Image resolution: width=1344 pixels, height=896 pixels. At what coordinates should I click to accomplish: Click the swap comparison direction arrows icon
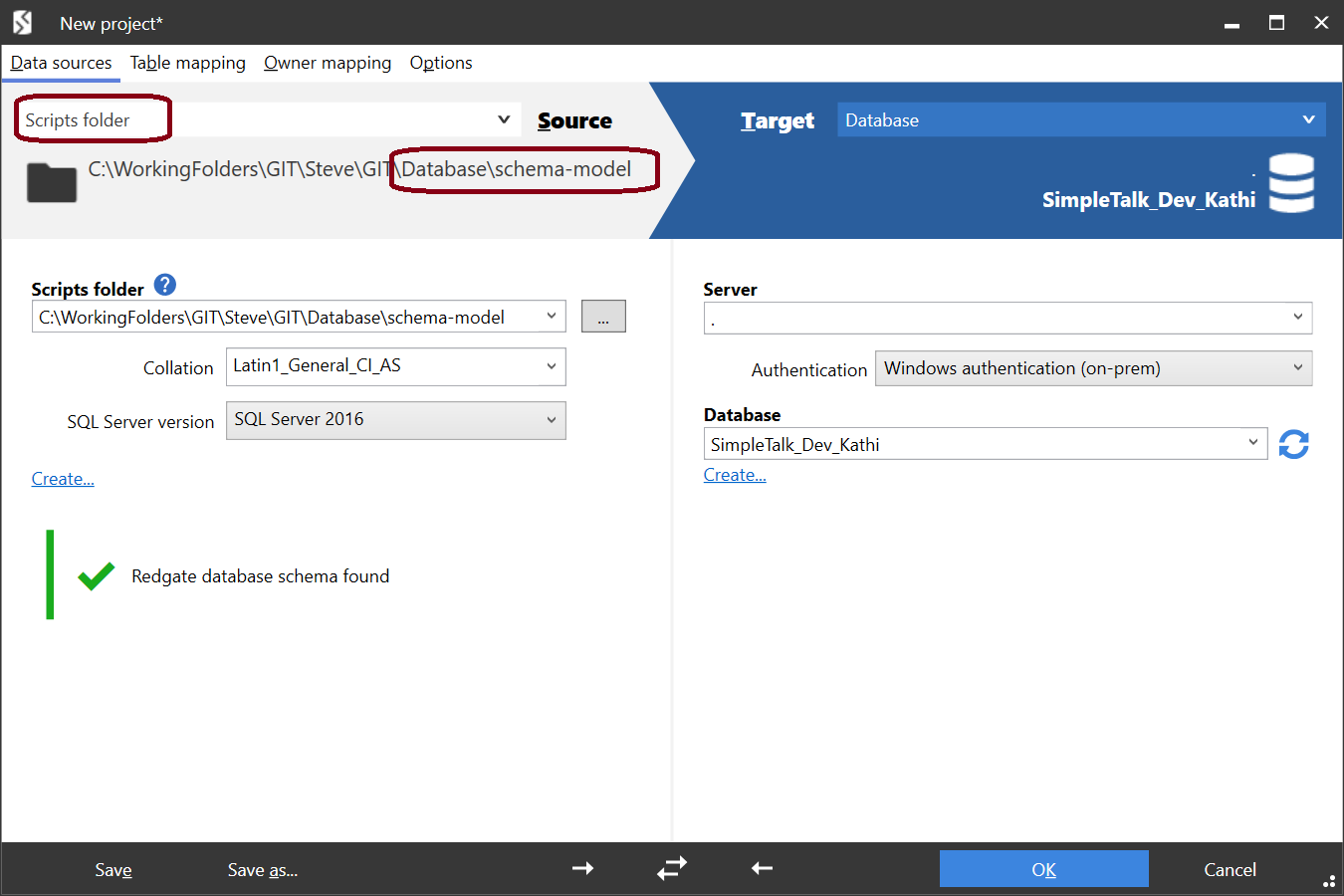pos(672,868)
